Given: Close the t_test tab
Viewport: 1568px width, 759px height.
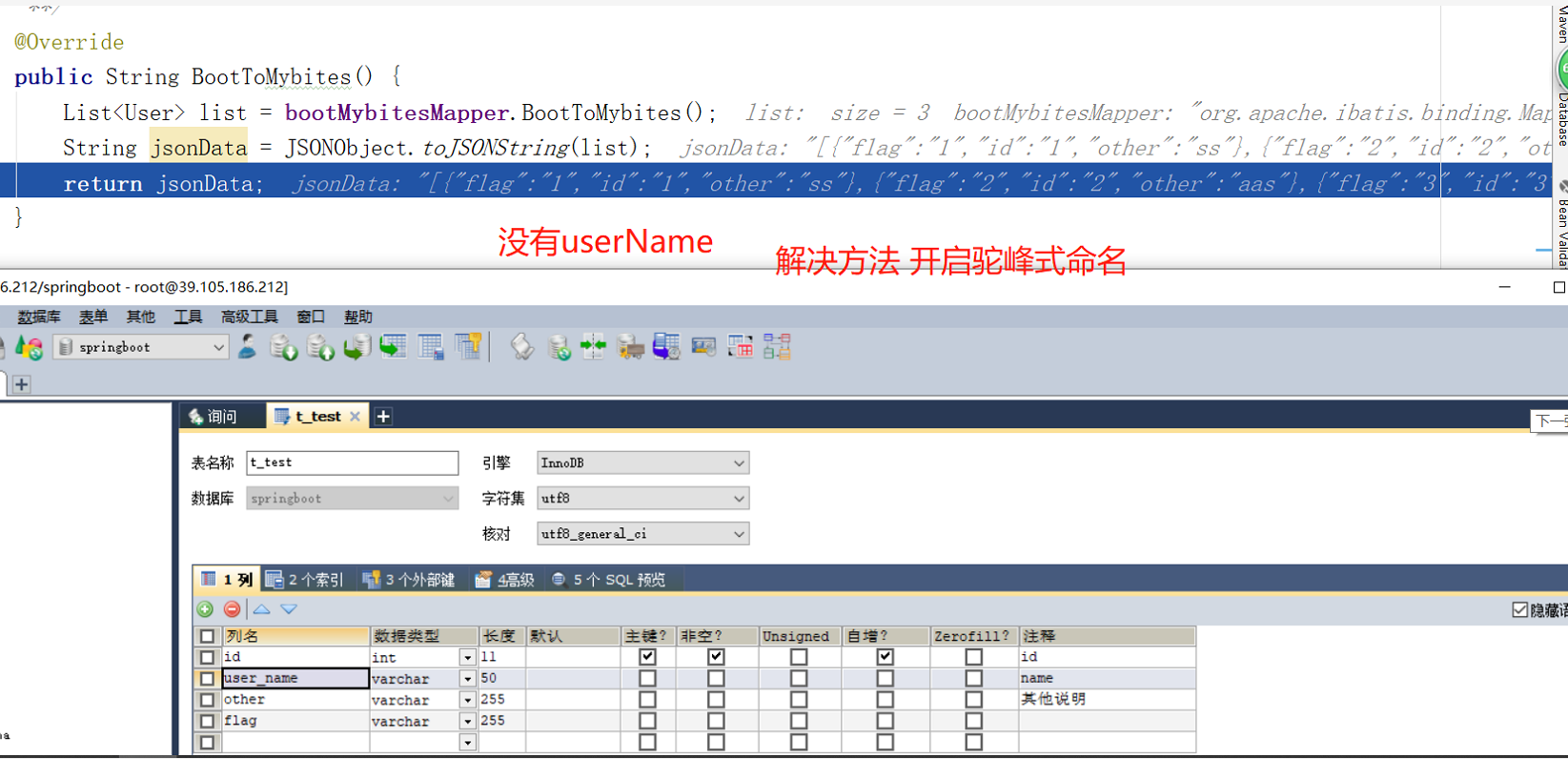Looking at the screenshot, I should 355,417.
